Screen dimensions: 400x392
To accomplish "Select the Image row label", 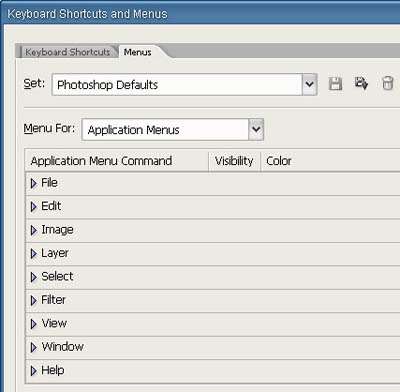I will click(57, 230).
